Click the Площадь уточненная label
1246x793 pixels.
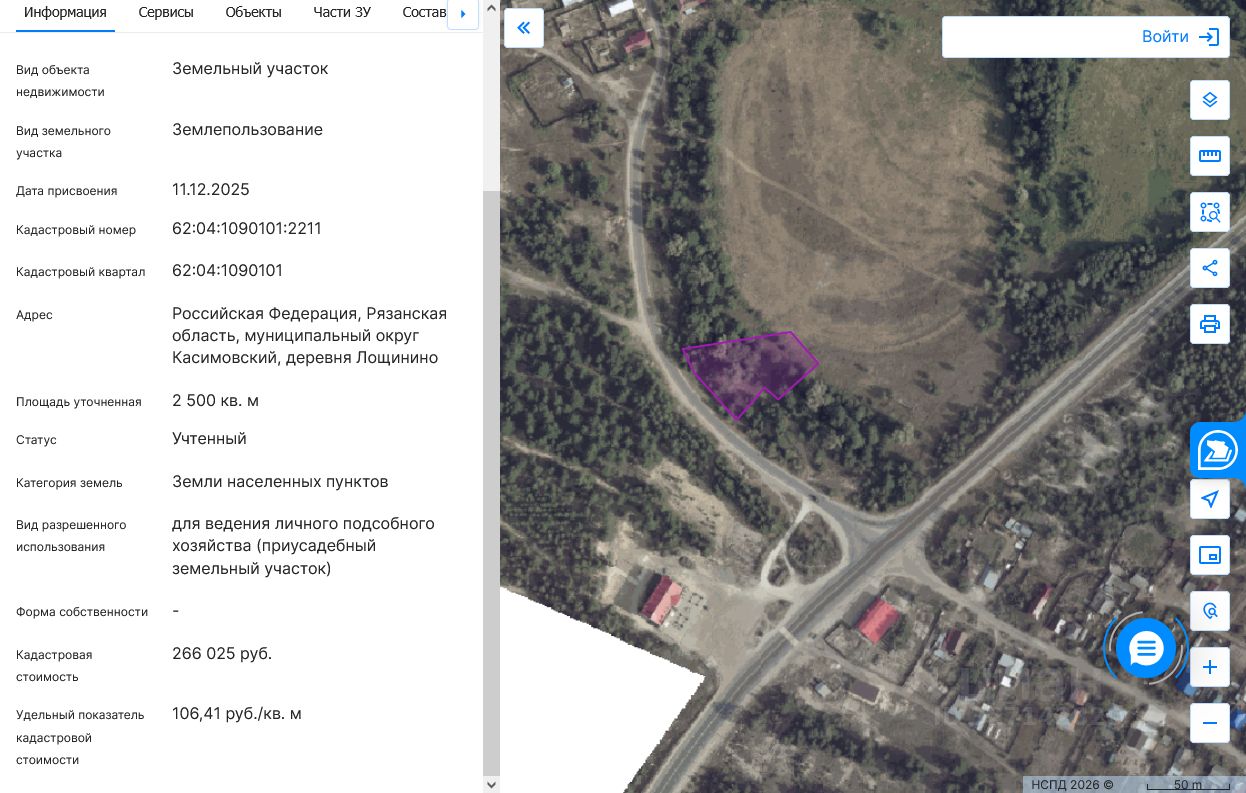click(x=79, y=402)
